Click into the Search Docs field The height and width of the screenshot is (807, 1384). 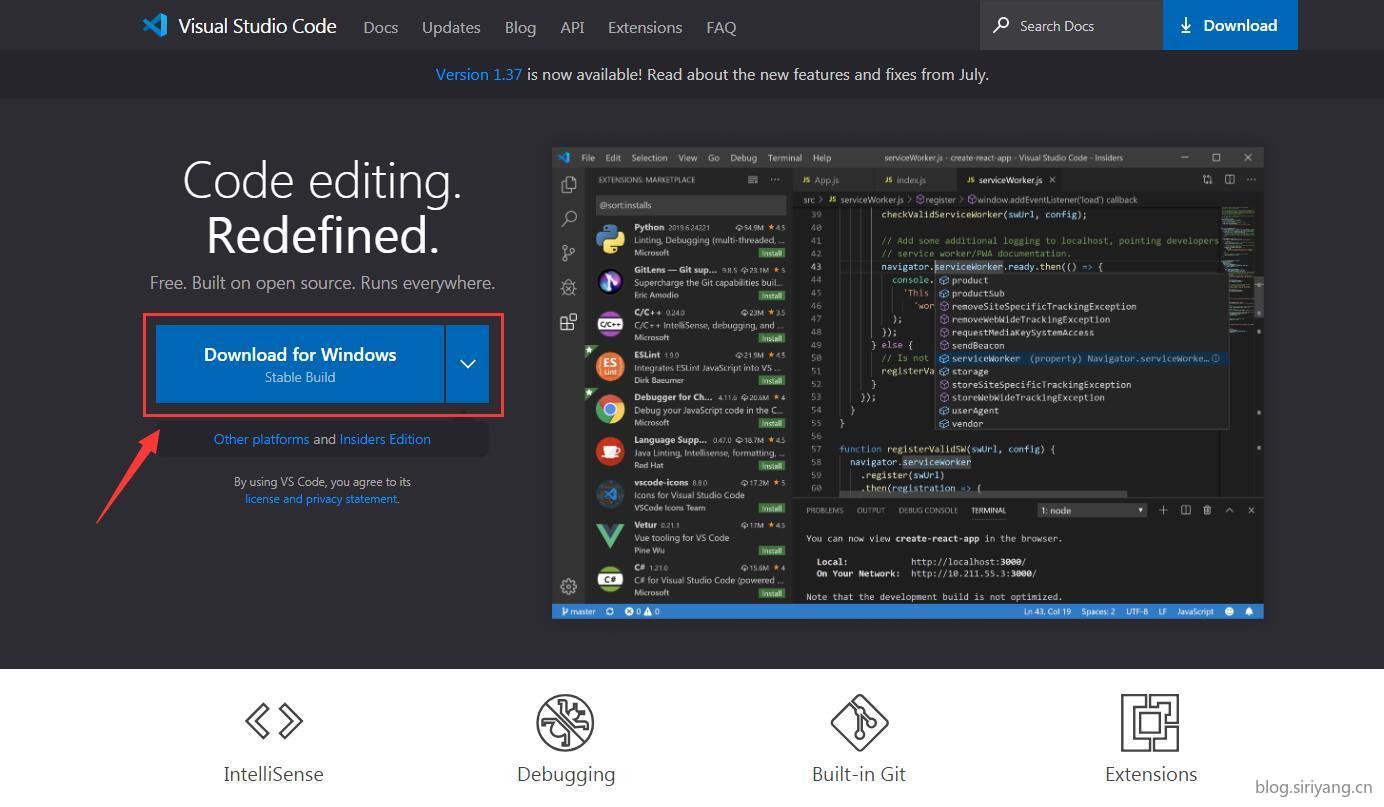tap(1080, 26)
